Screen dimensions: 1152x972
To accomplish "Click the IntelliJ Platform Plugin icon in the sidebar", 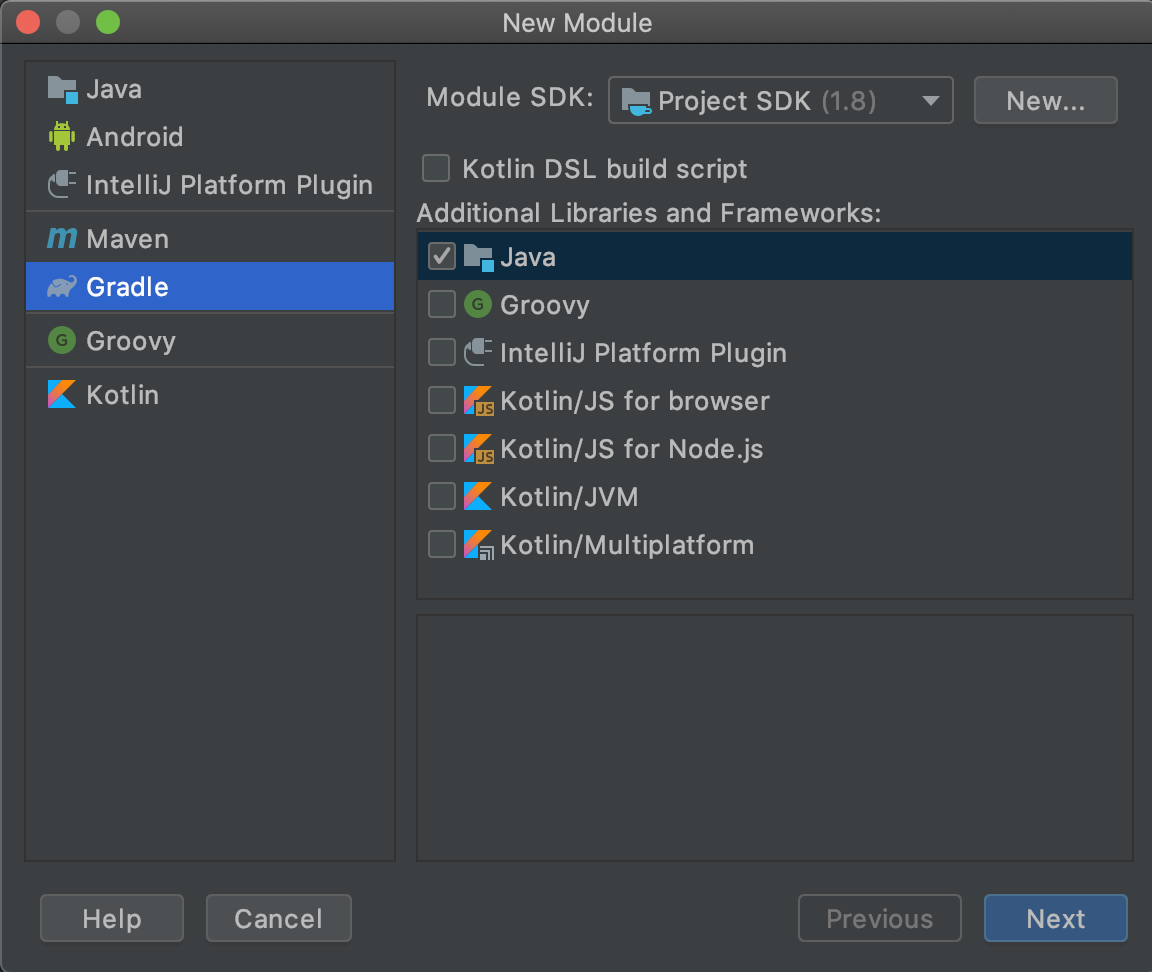I will [x=62, y=184].
